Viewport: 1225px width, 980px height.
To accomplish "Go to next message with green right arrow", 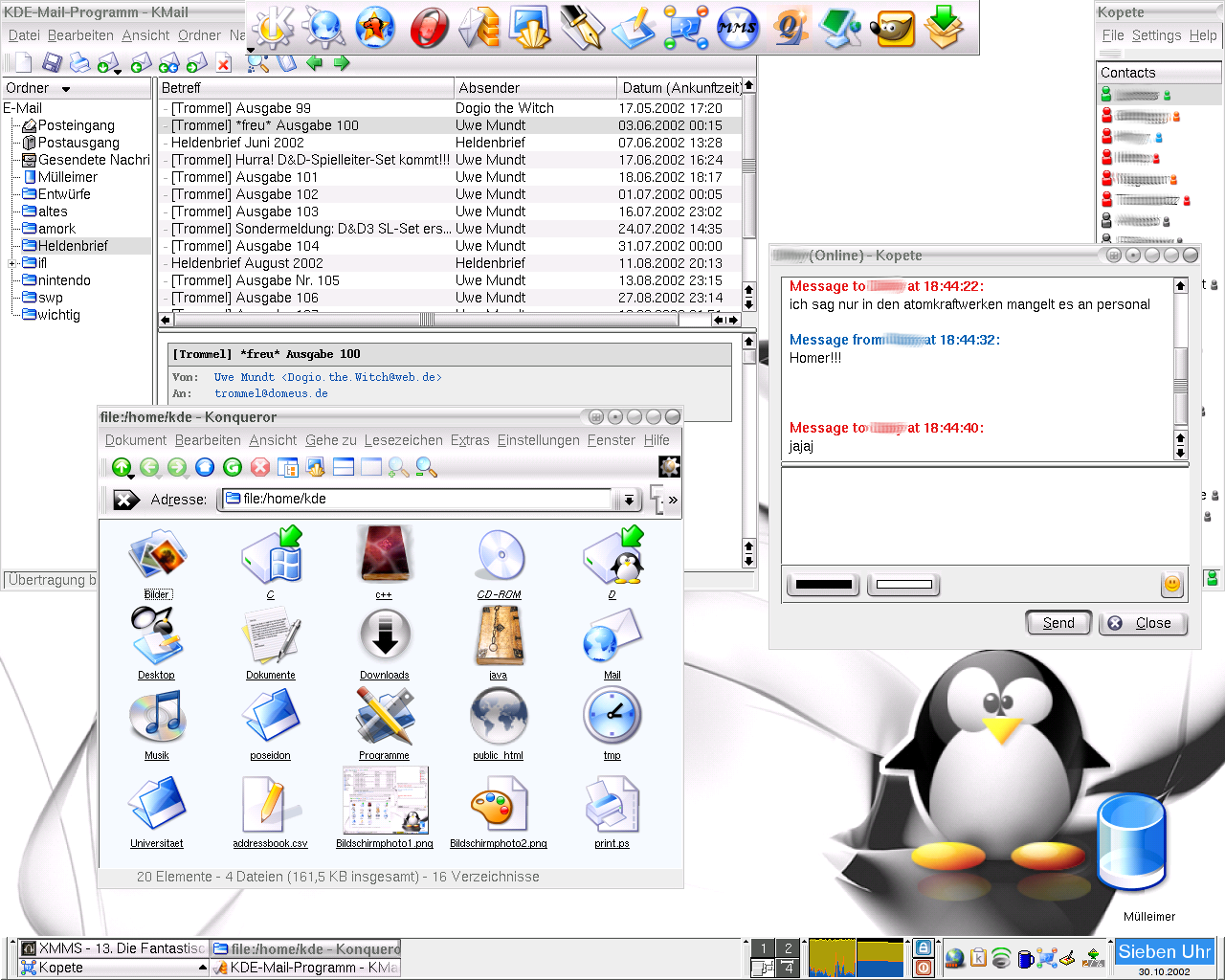I will click(342, 63).
